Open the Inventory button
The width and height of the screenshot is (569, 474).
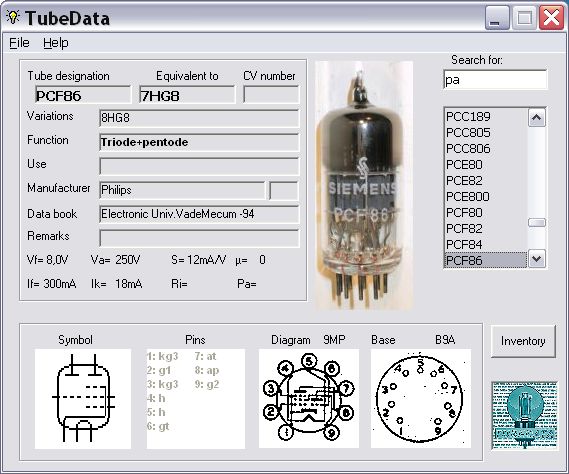pos(523,341)
